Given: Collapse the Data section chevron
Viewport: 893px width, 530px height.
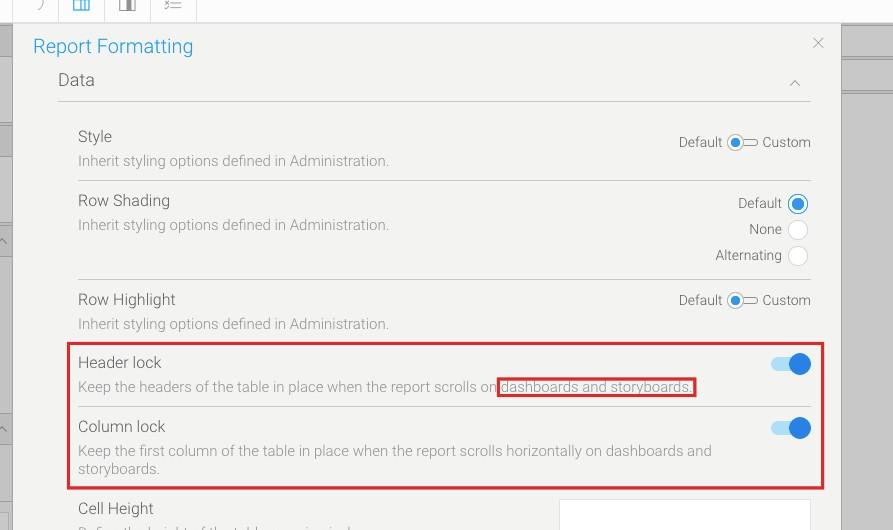Looking at the screenshot, I should 795,83.
